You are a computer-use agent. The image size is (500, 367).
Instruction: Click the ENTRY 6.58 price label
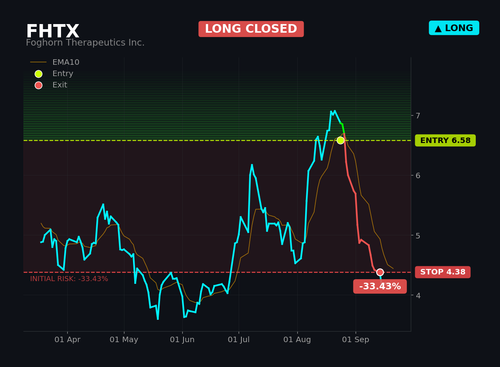pyautogui.click(x=445, y=140)
